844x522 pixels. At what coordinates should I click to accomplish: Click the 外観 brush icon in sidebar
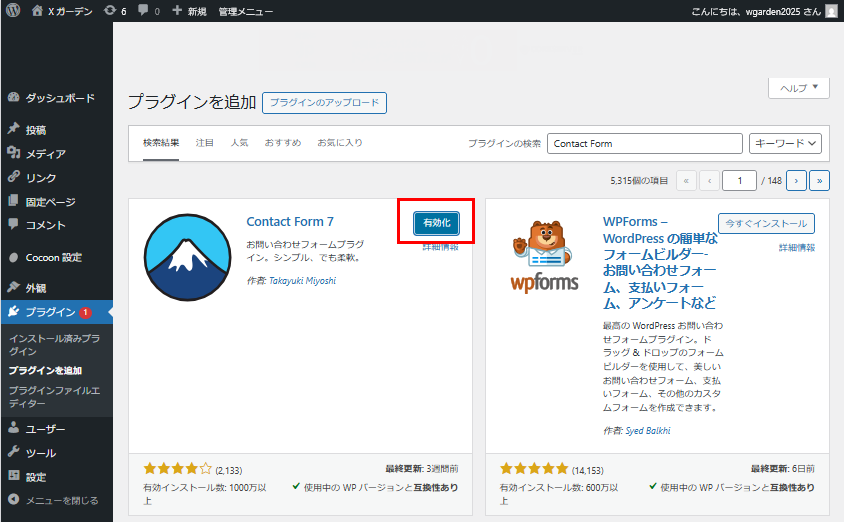pyautogui.click(x=13, y=287)
